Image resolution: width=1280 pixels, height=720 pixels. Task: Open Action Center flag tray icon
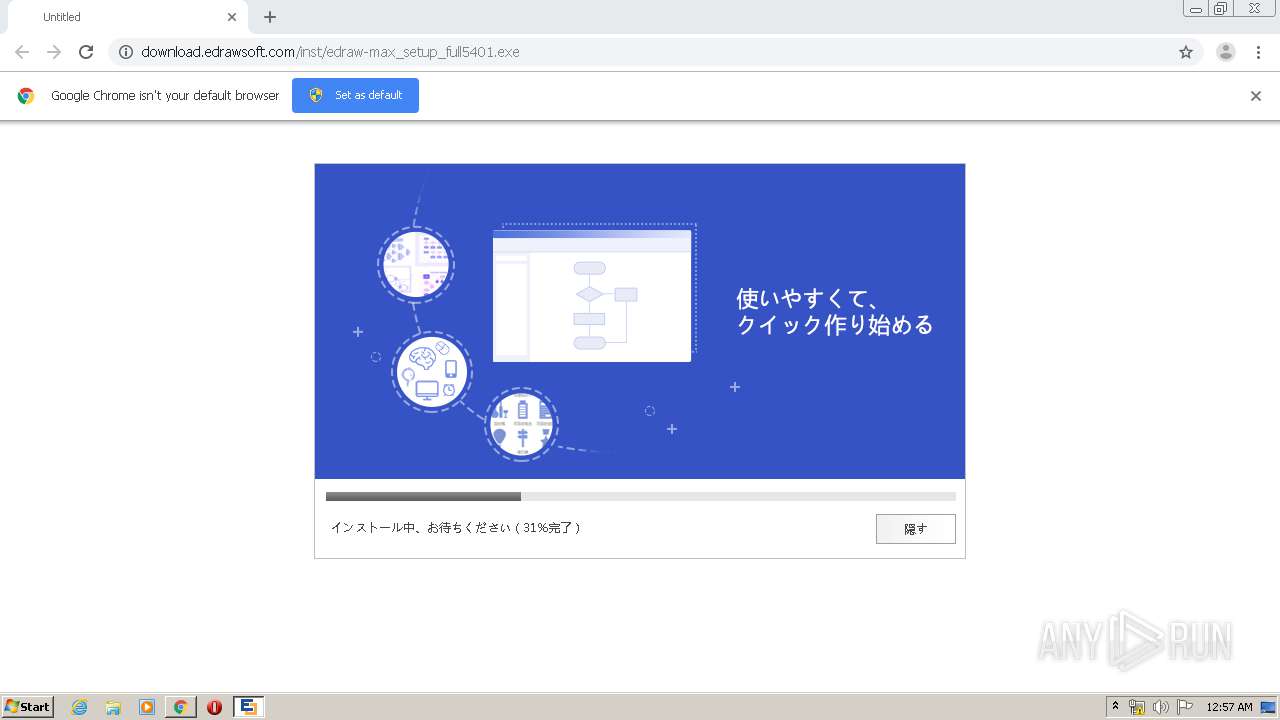1185,707
